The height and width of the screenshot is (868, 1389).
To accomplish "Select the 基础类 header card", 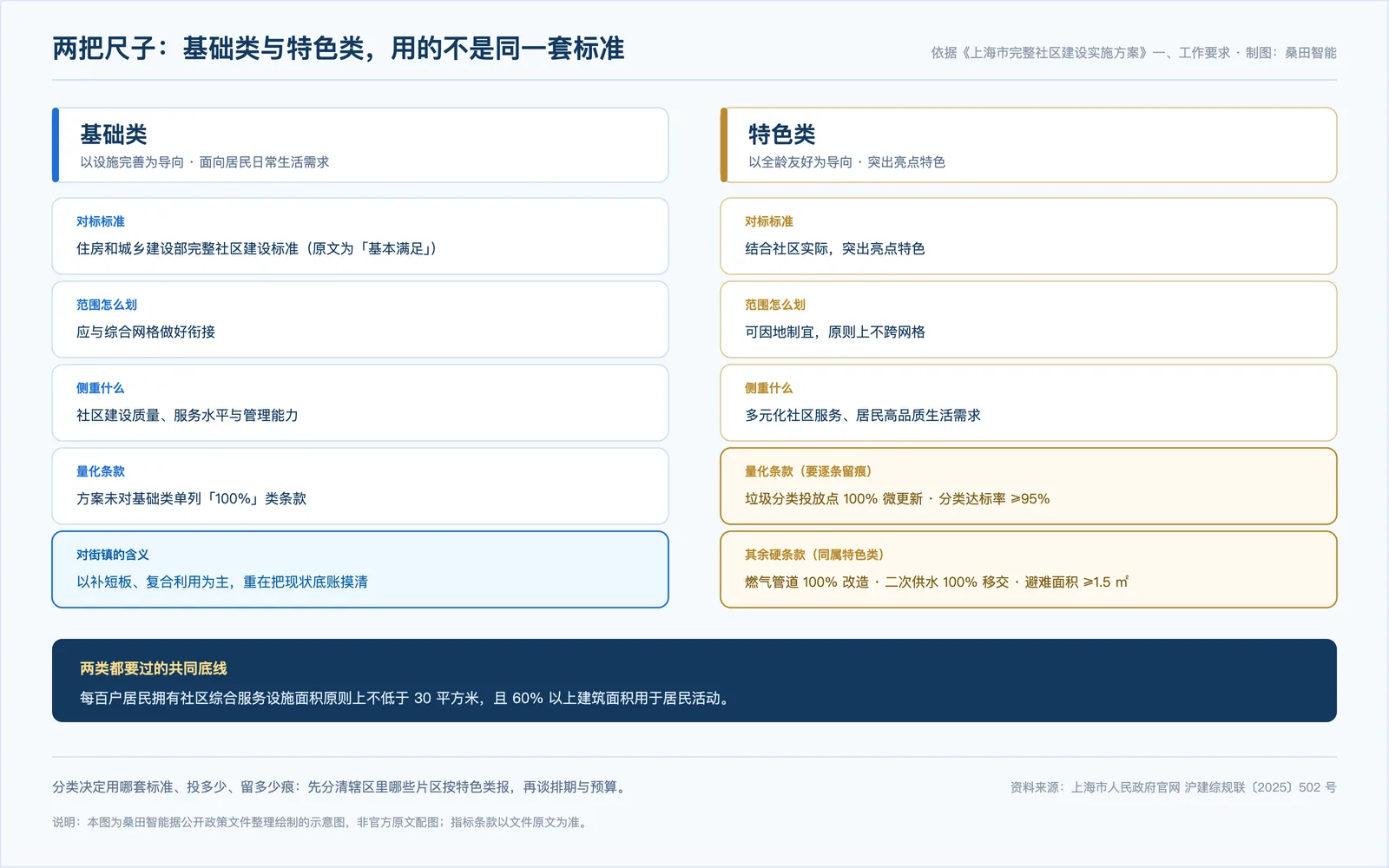I will click(360, 145).
